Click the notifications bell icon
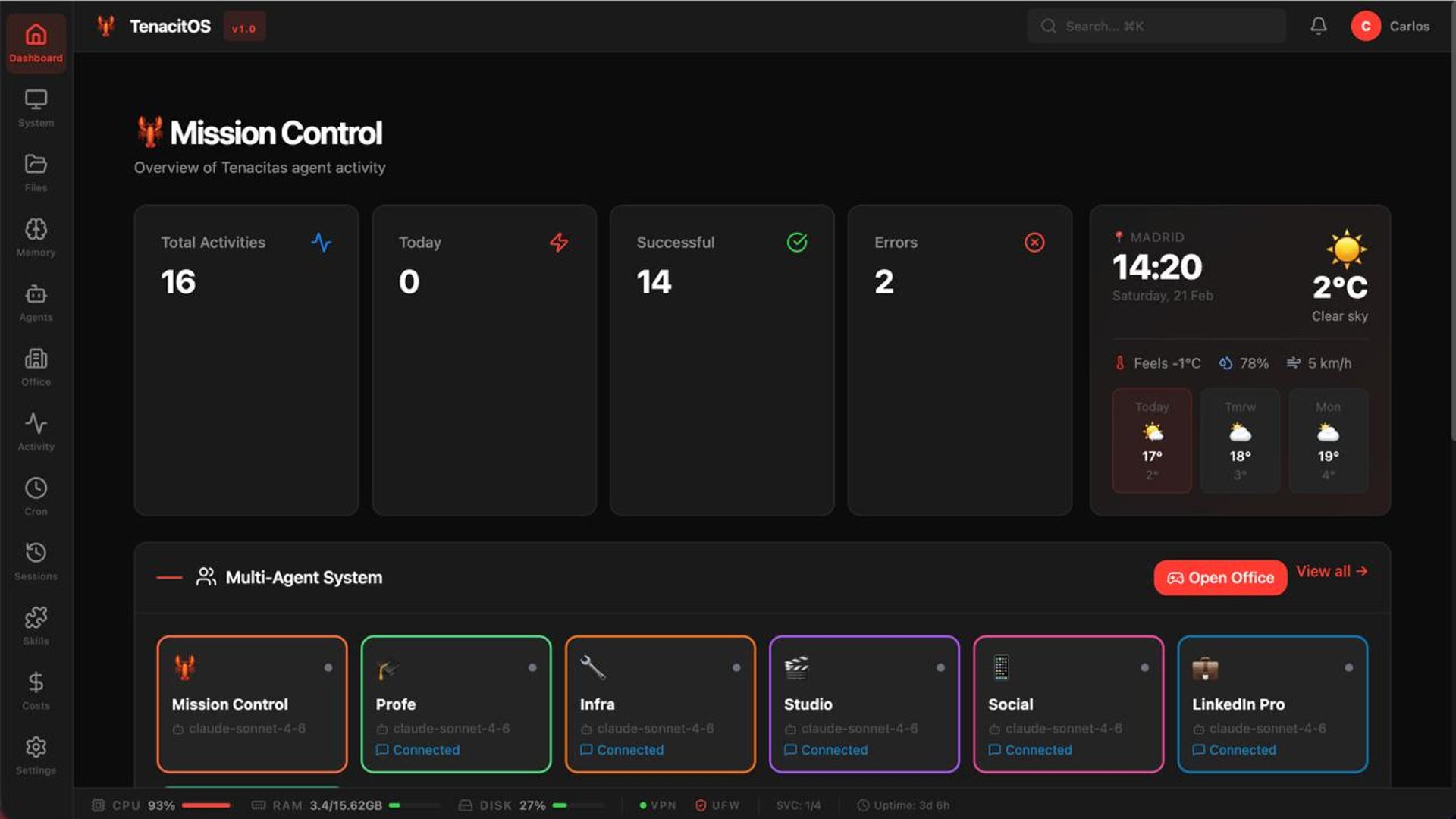Viewport: 1456px width, 819px height. pos(1318,26)
